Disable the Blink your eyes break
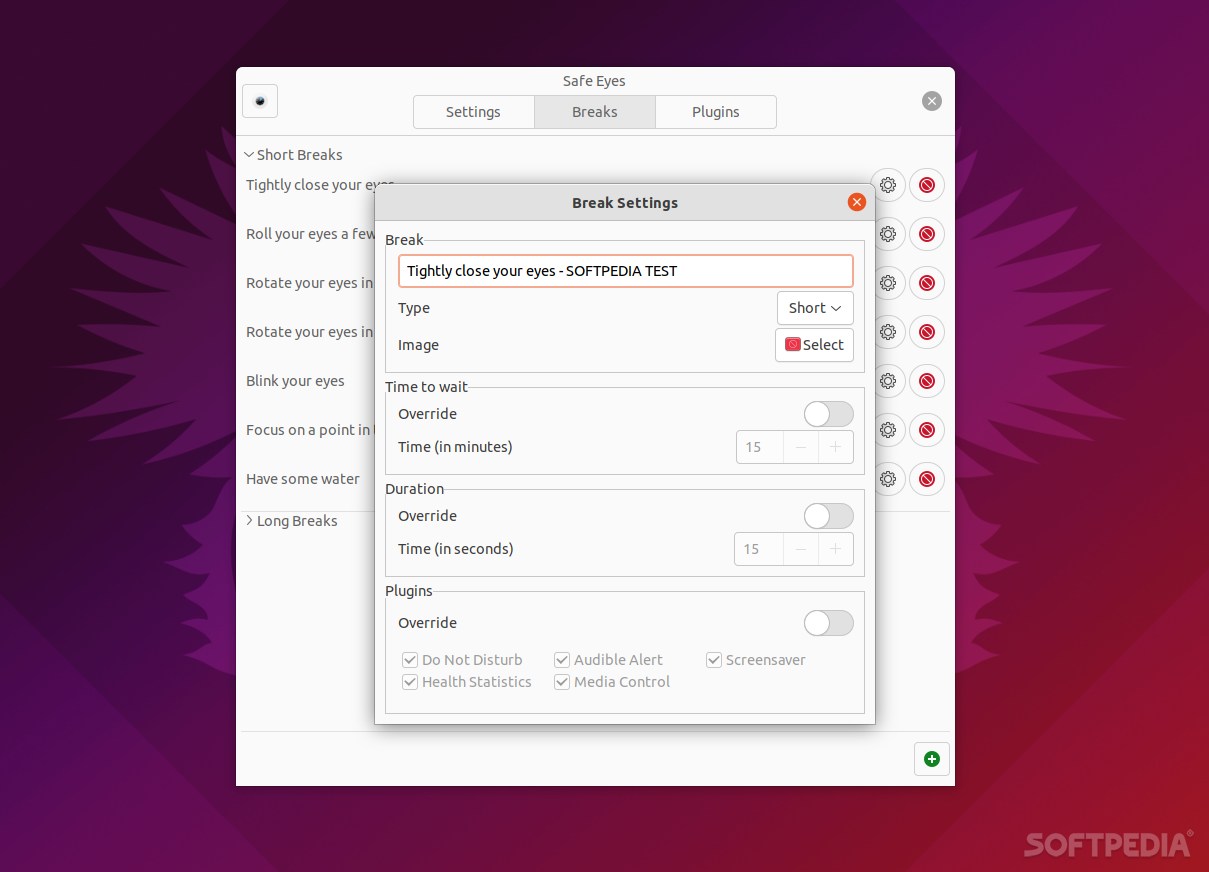 pyautogui.click(x=927, y=381)
